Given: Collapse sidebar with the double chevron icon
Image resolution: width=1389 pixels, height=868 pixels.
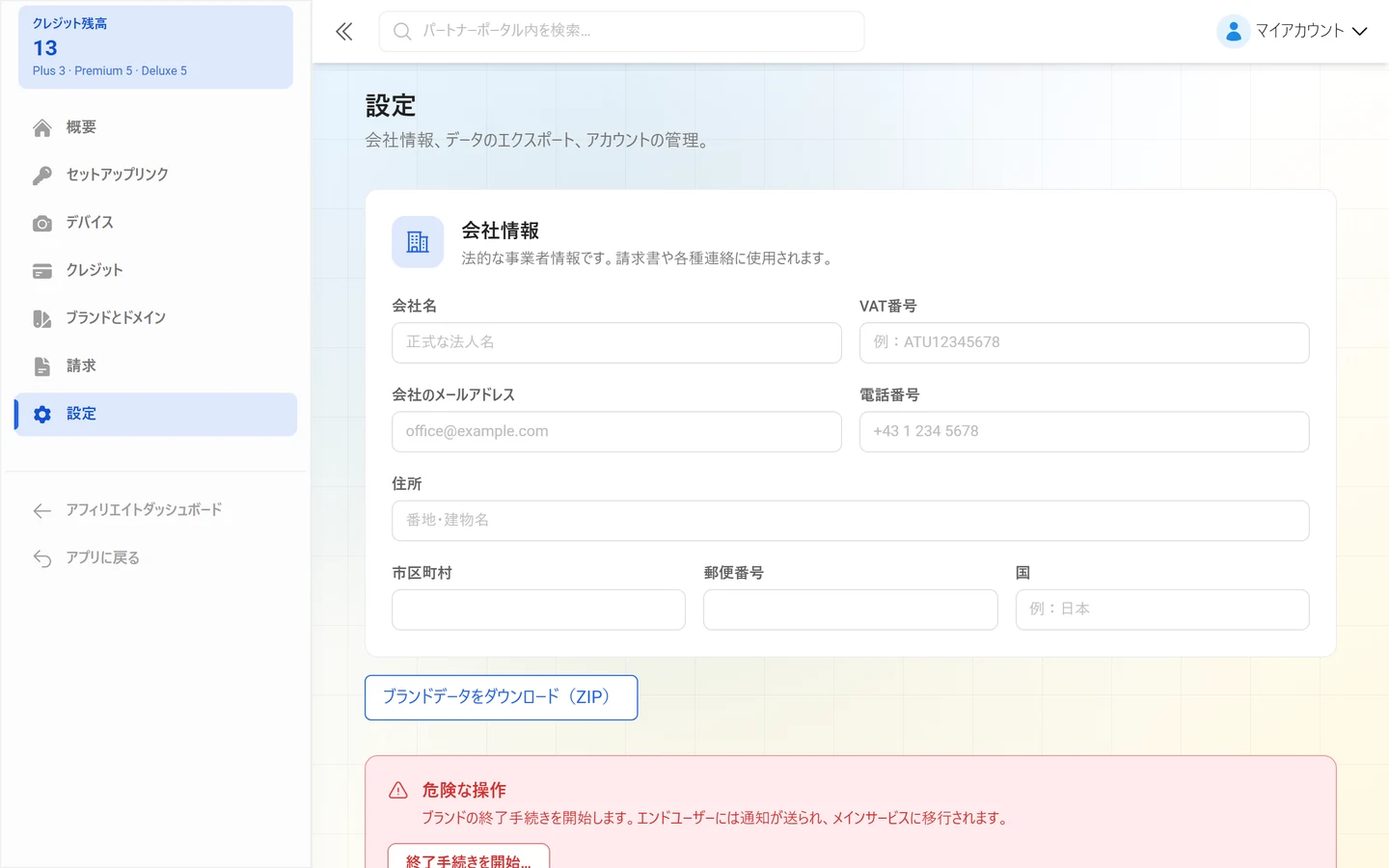Looking at the screenshot, I should (x=344, y=32).
